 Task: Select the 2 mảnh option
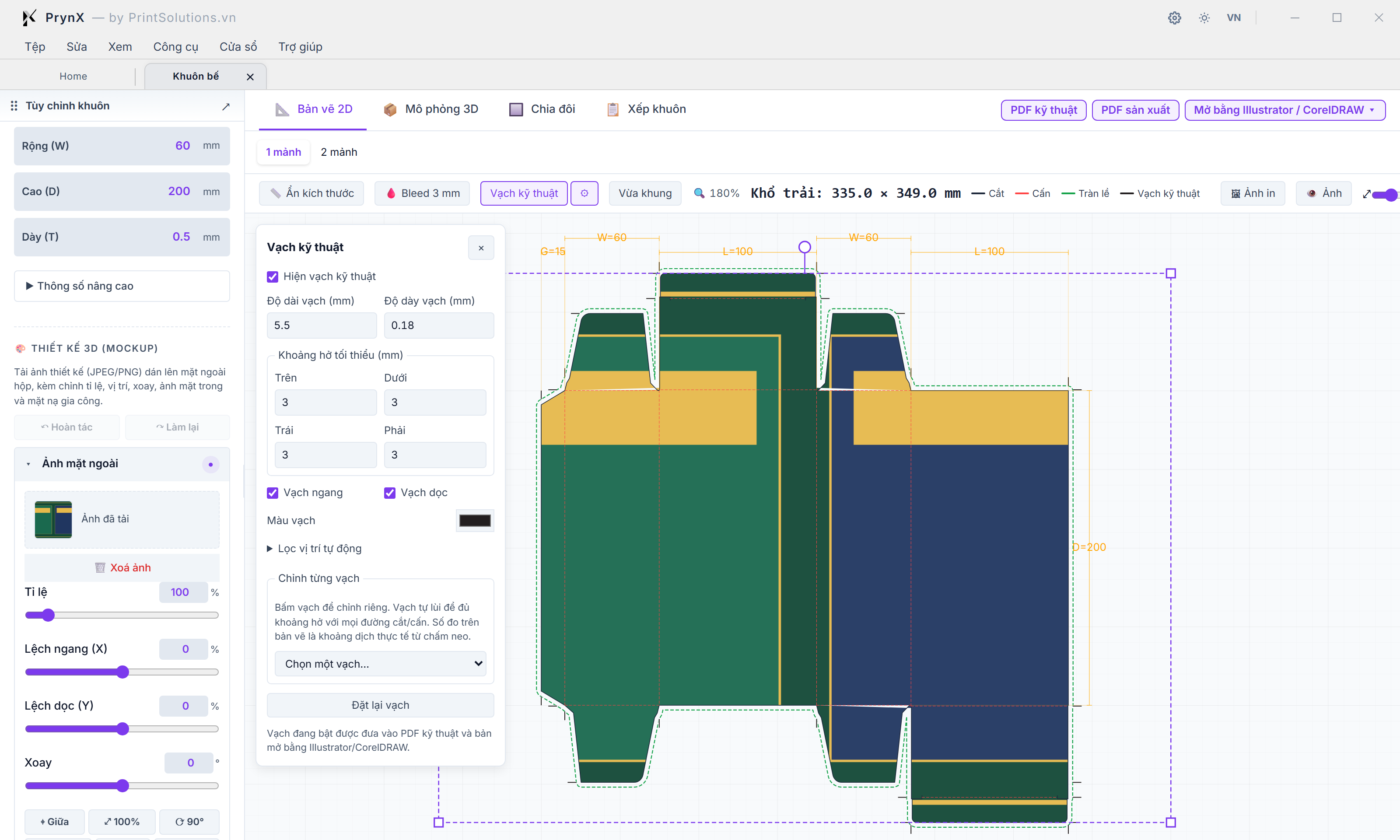coord(338,152)
